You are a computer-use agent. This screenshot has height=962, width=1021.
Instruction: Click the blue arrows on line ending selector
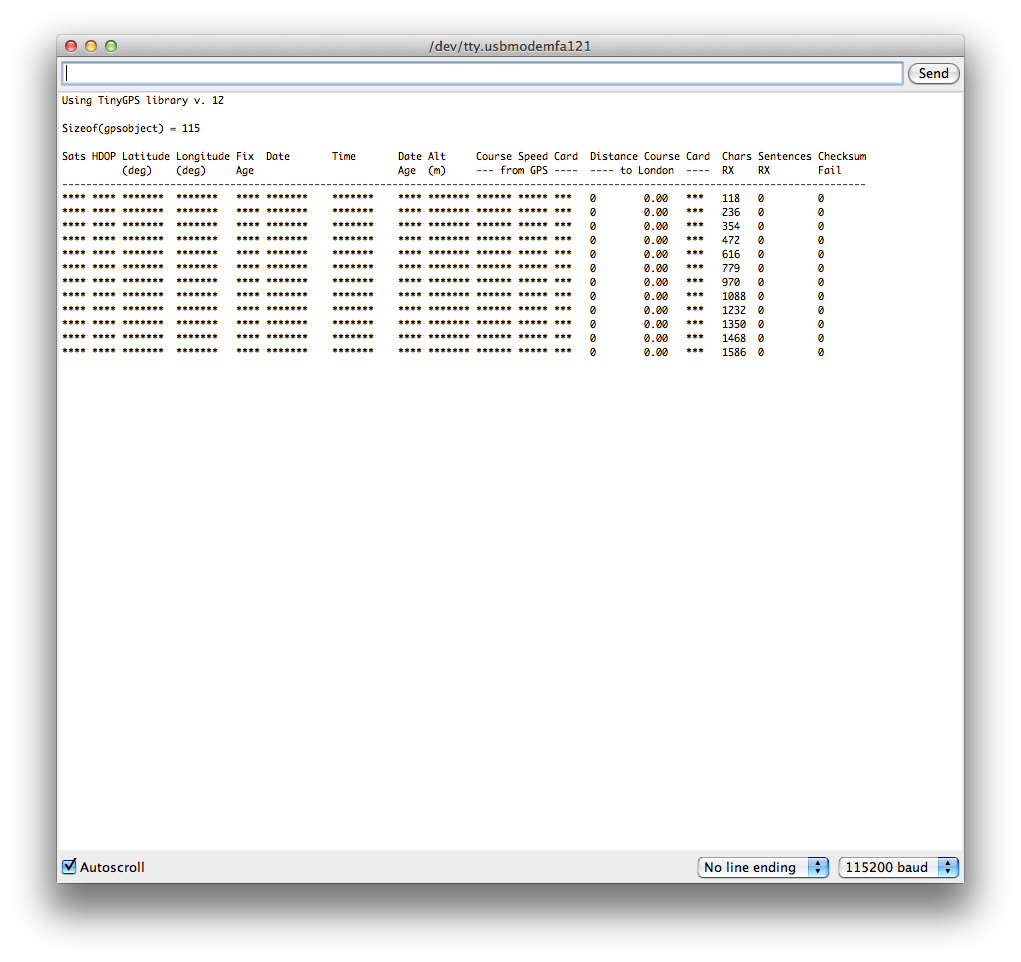coord(818,868)
